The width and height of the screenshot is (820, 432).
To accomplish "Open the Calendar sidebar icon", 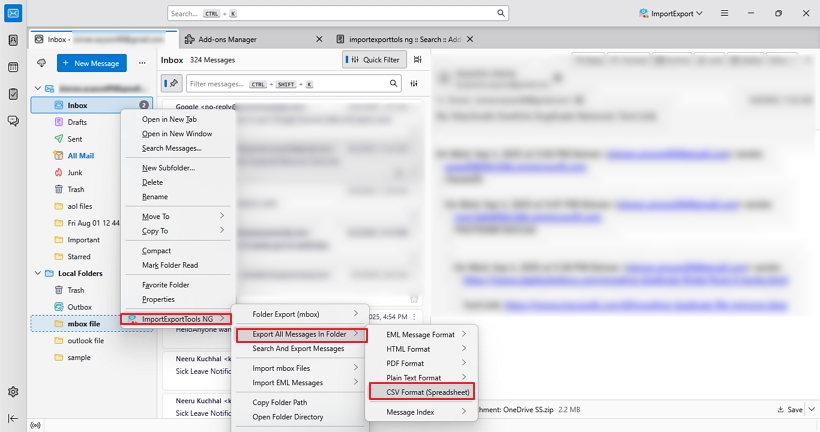I will 13,67.
